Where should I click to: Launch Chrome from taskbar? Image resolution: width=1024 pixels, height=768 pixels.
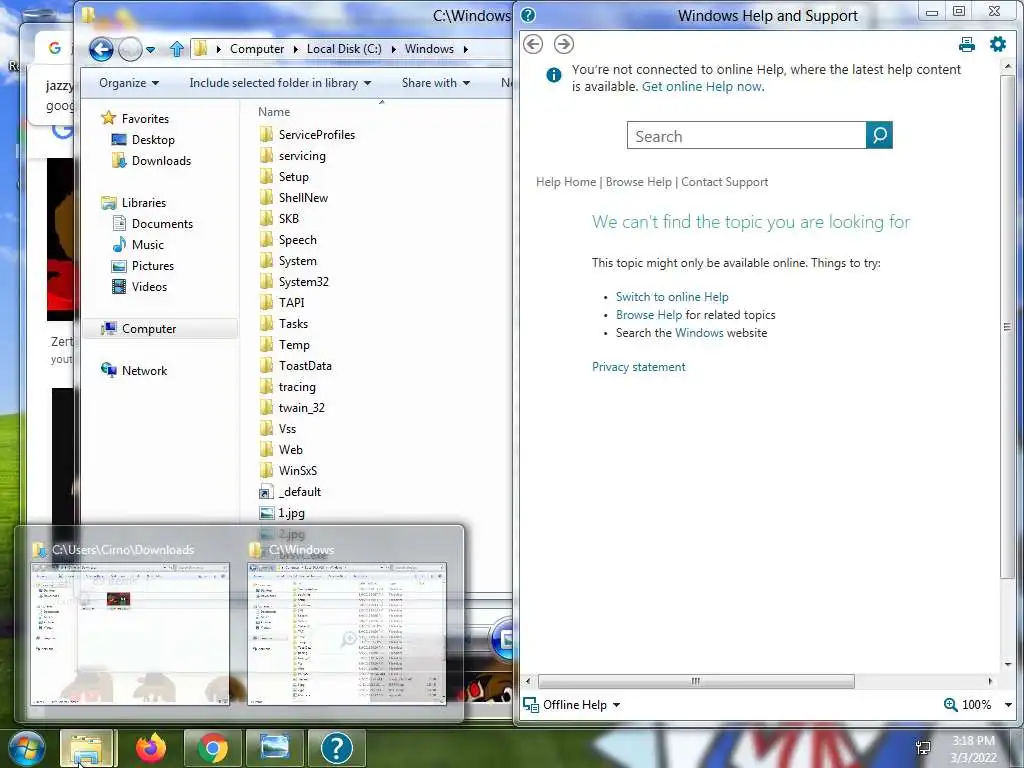click(x=212, y=748)
